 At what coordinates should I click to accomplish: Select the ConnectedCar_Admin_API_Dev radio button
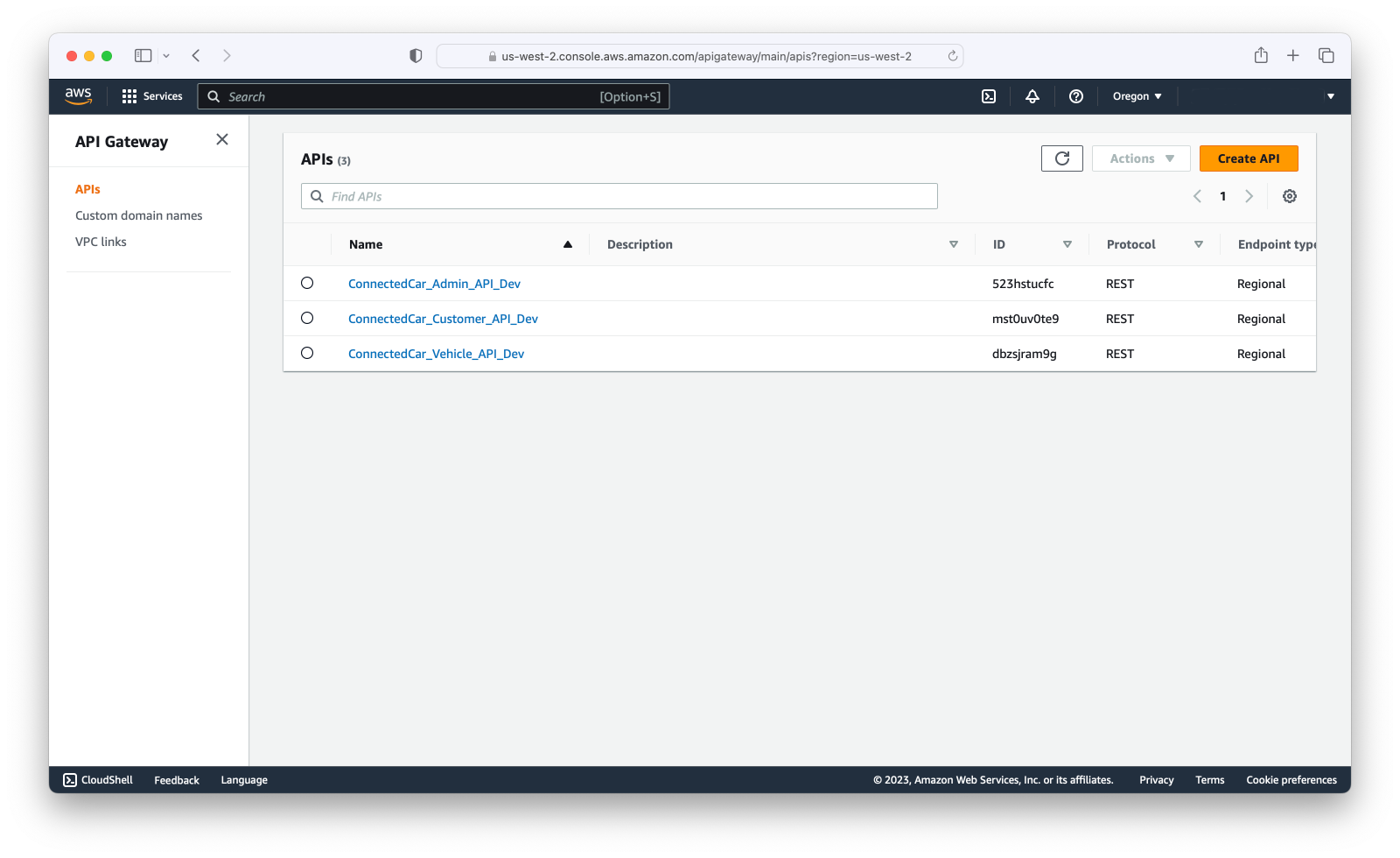click(307, 283)
